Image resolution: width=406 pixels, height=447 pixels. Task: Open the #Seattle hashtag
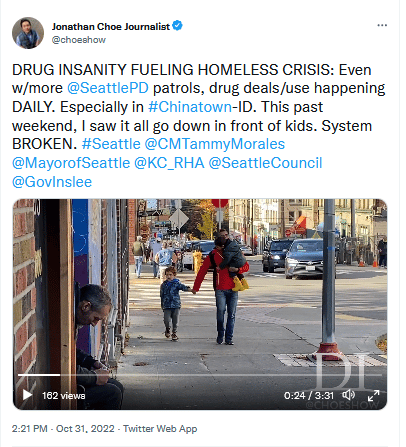pyautogui.click(x=111, y=144)
